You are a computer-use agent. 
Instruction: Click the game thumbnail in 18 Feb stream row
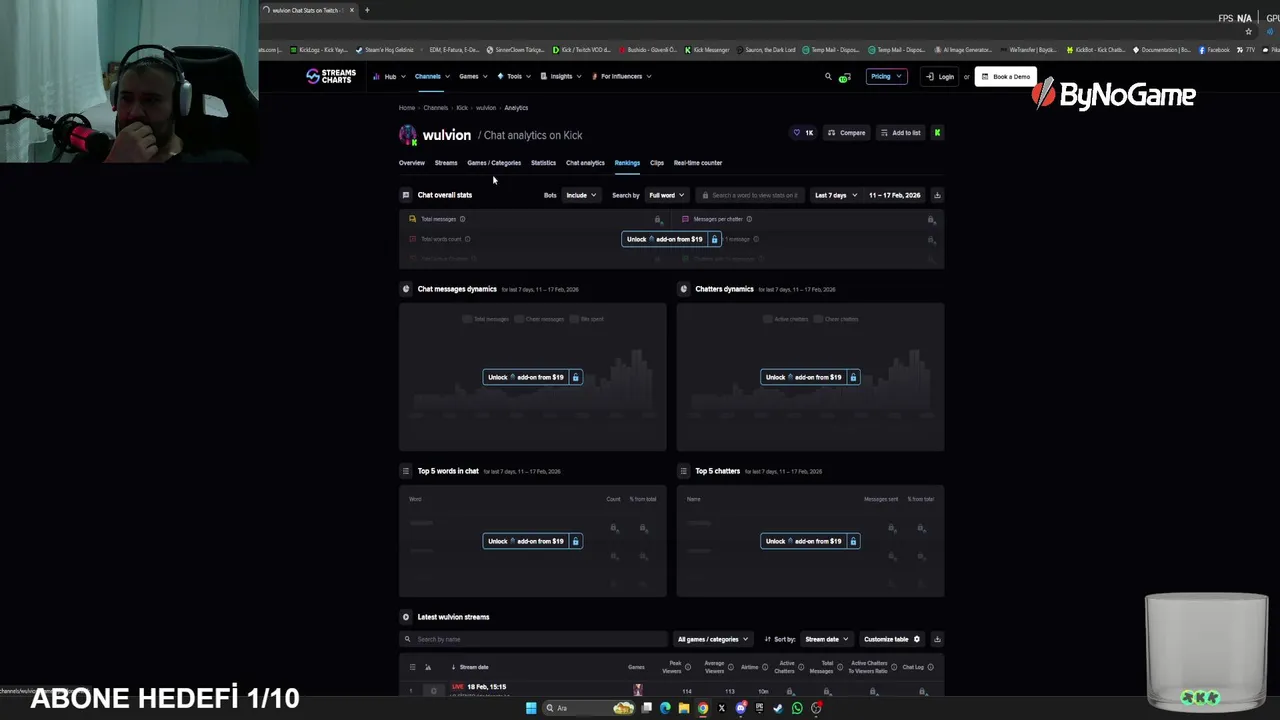638,690
